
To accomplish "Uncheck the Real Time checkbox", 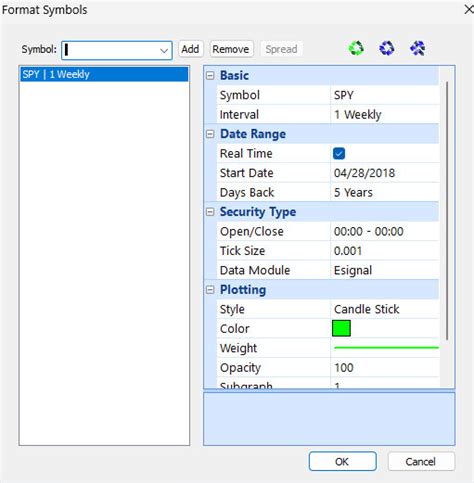I will pyautogui.click(x=339, y=153).
